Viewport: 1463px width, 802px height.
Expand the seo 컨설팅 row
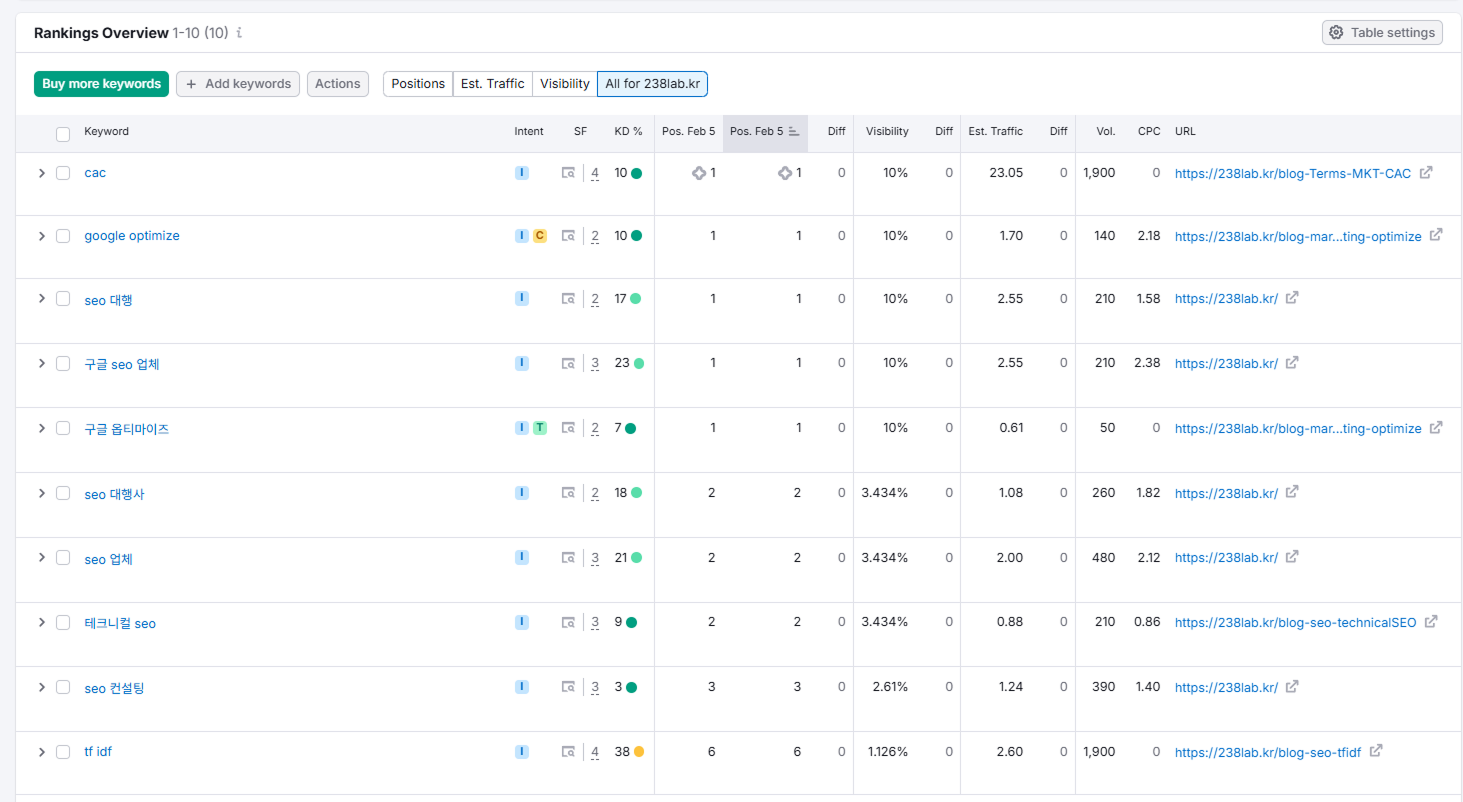(x=41, y=687)
